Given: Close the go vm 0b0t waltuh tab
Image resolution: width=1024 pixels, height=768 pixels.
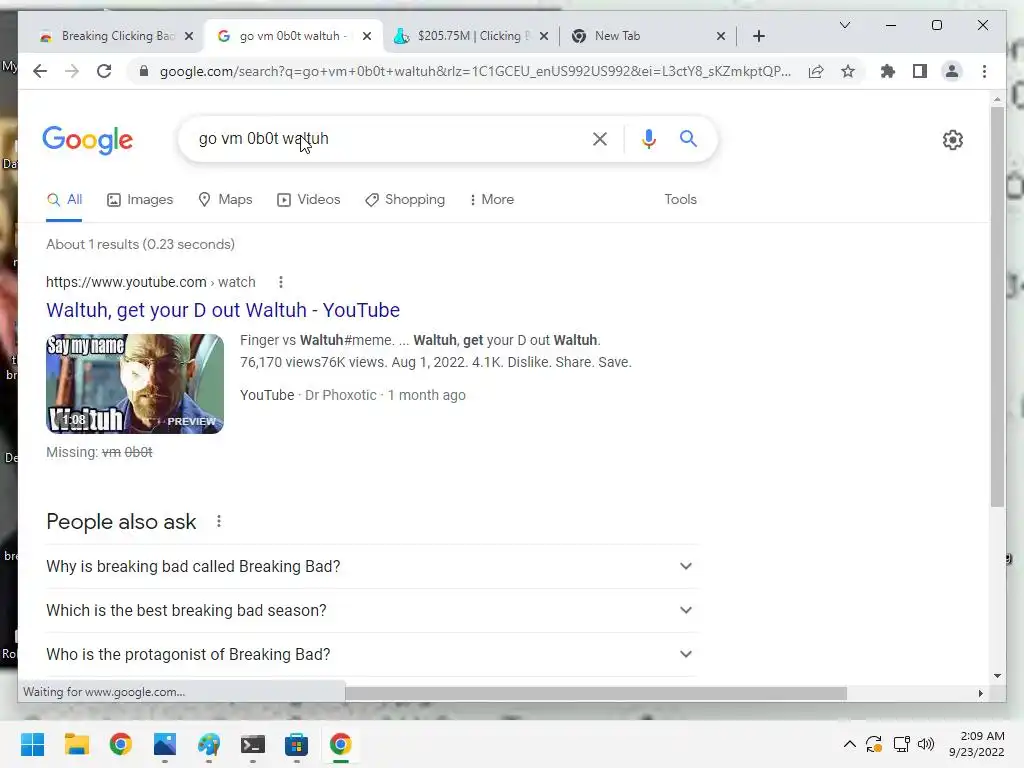Looking at the screenshot, I should click(367, 36).
